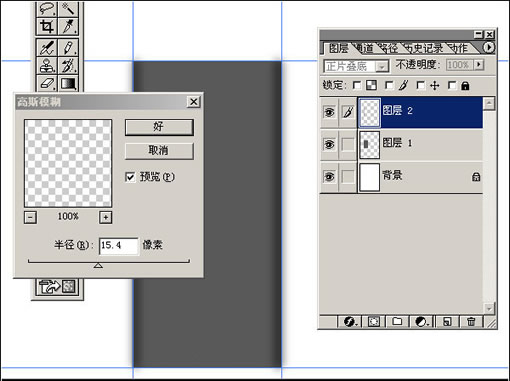Enable lock transparent pixels checkbox
510x381 pixels.
click(357, 86)
